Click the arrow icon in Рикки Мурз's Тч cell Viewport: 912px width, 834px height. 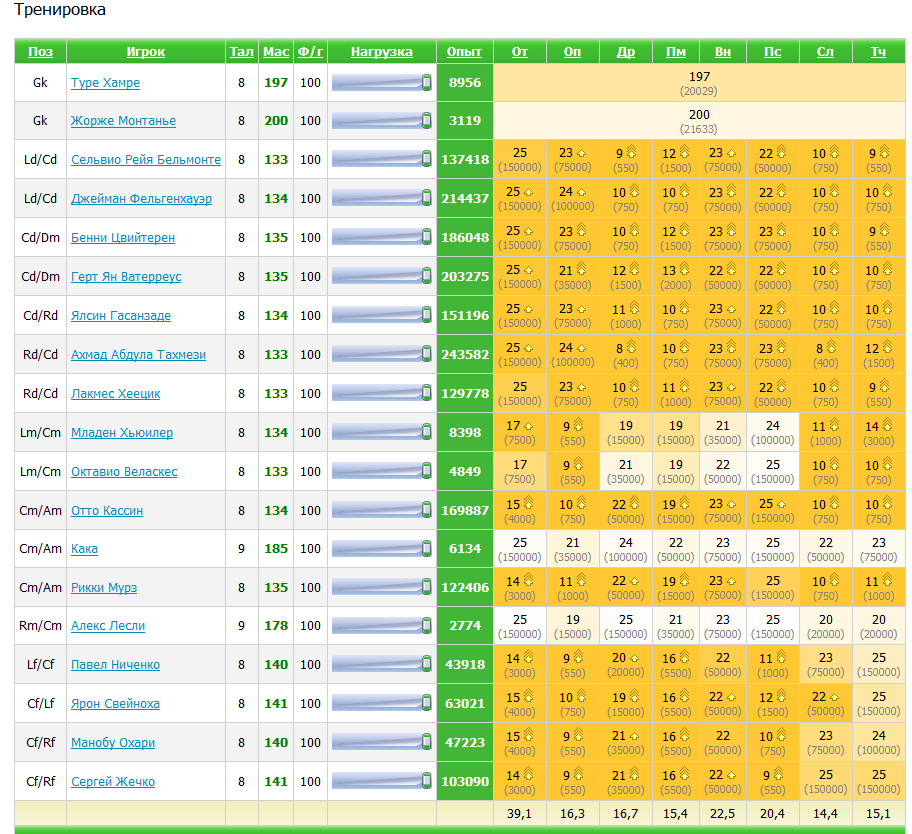pos(885,581)
